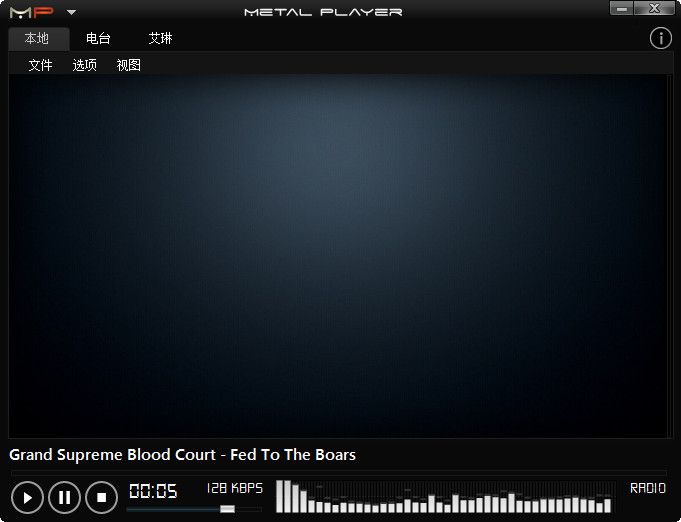Switch to the 本地 tab
Viewport: 681px width, 522px height.
37,39
